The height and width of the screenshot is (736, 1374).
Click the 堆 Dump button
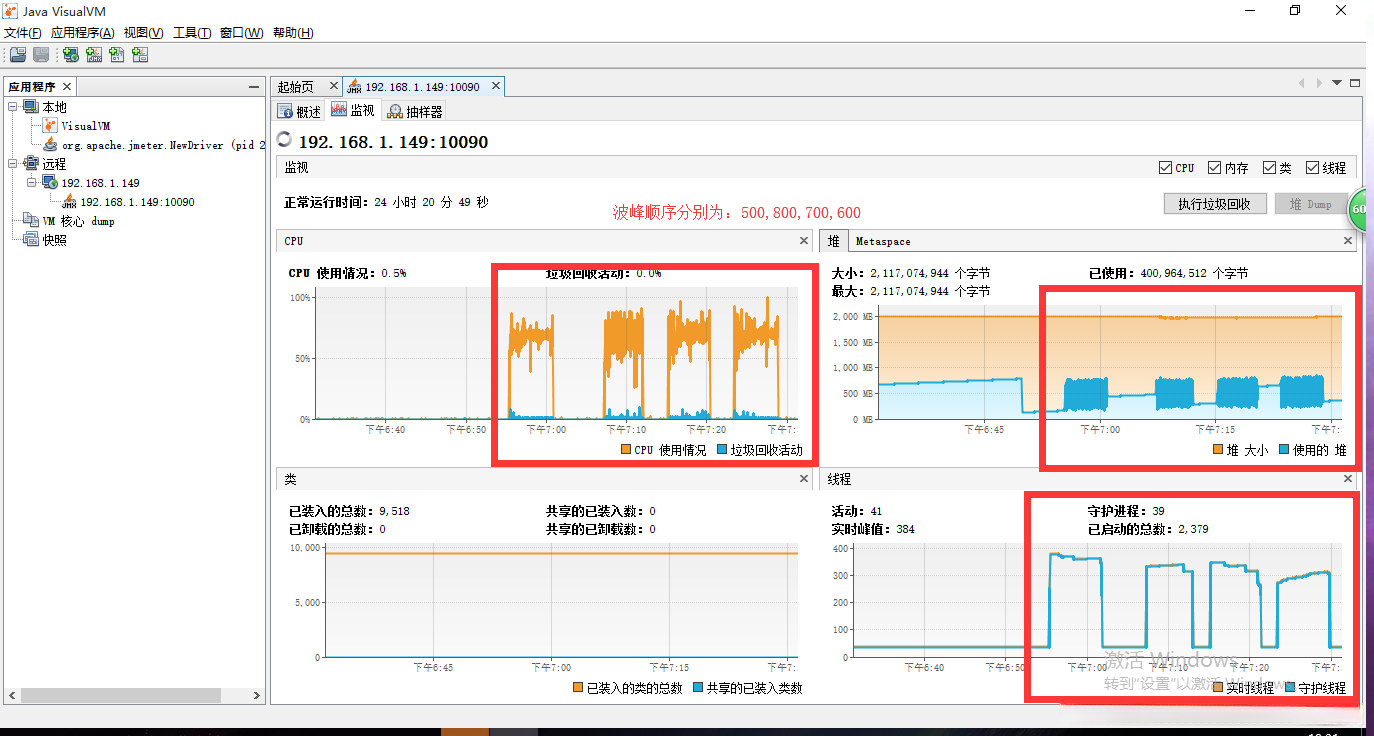tap(1310, 204)
